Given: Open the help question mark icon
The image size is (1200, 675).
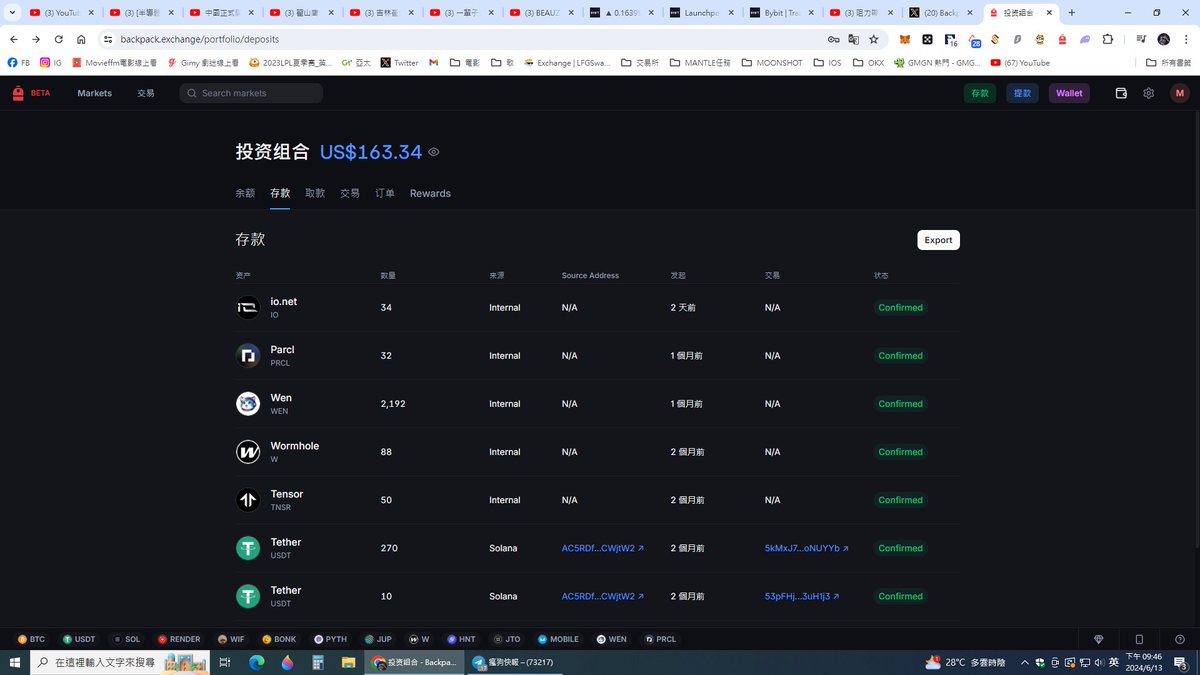Looking at the screenshot, I should (x=1180, y=639).
